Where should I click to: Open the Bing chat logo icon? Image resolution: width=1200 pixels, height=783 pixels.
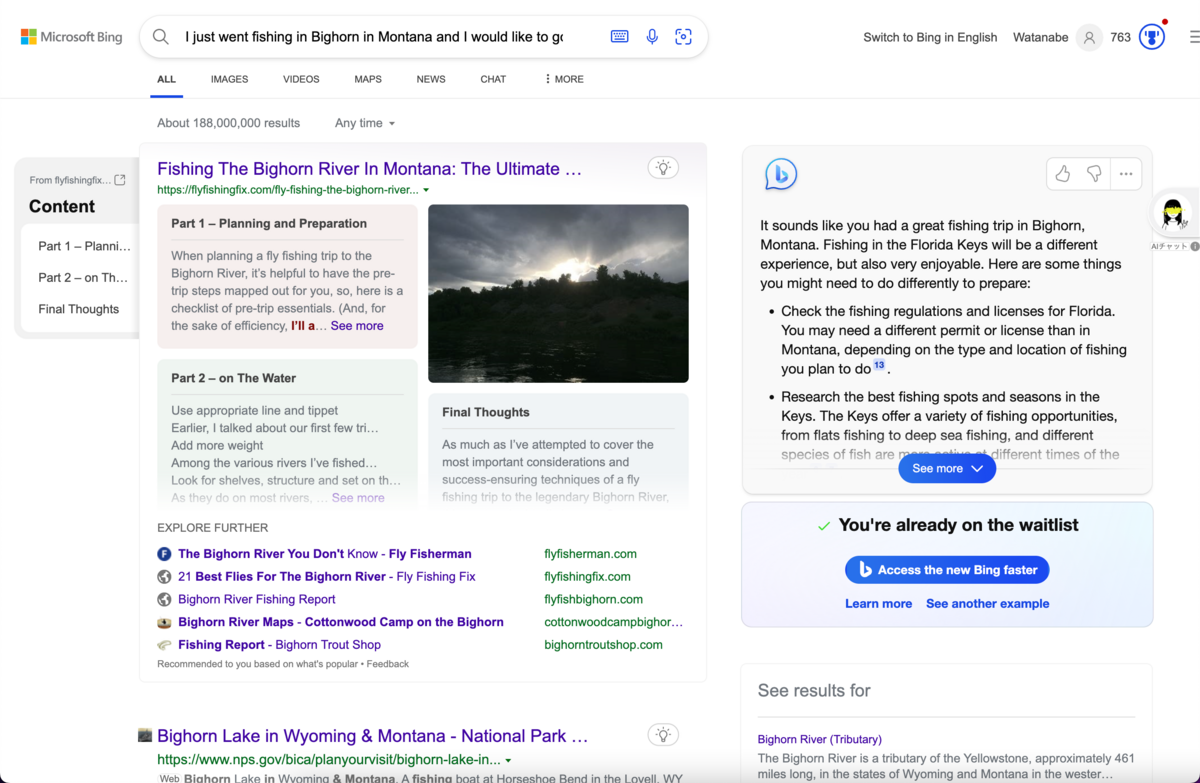click(x=780, y=174)
